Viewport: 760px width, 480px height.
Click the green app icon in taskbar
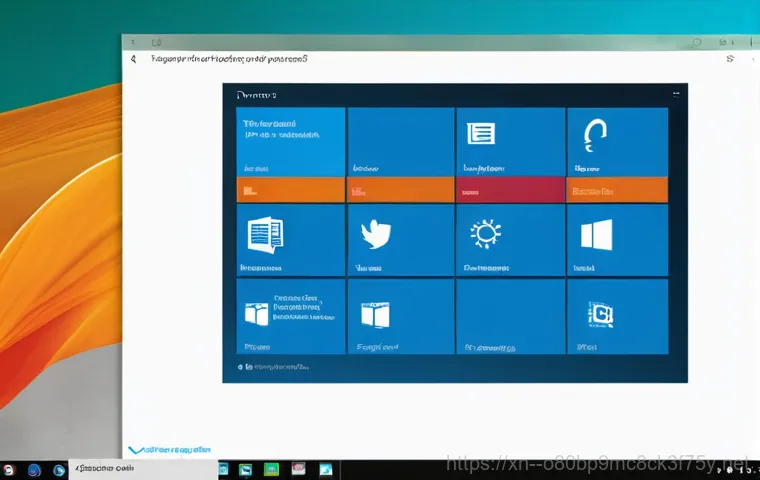[271, 469]
